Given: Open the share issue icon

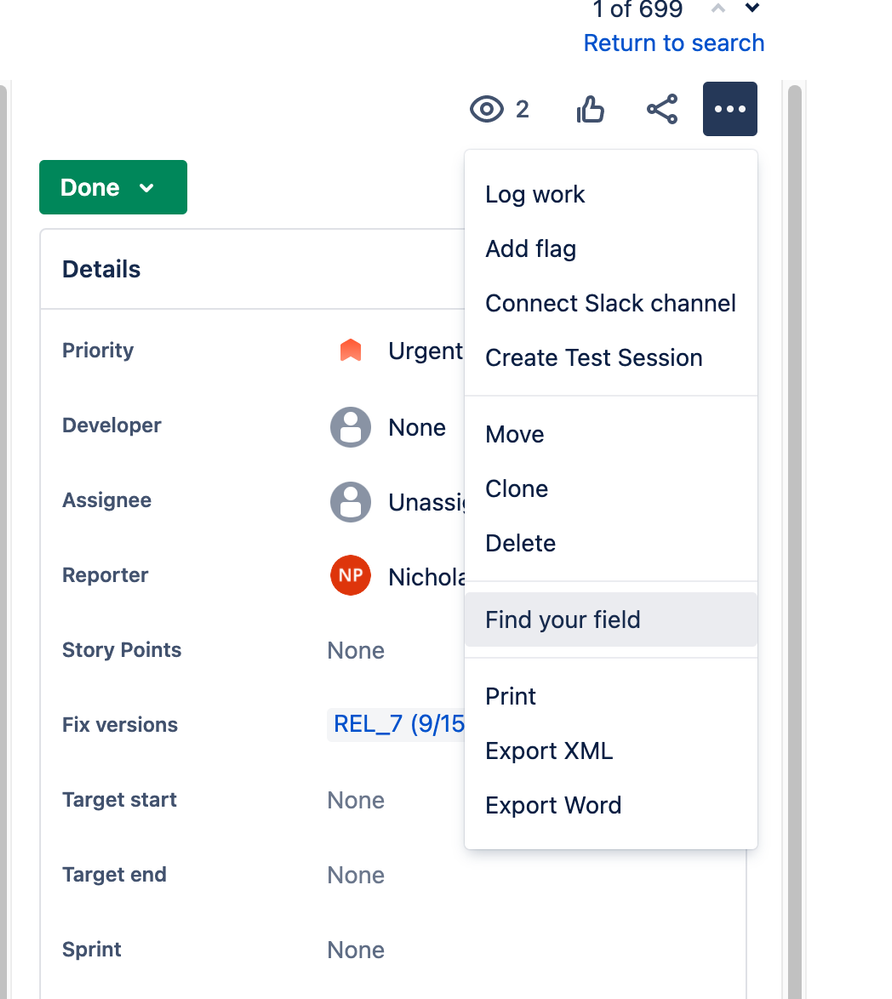Looking at the screenshot, I should tap(663, 109).
